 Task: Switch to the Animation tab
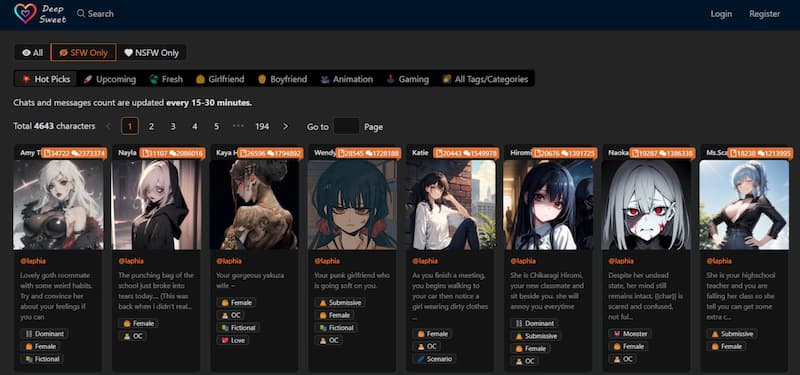[x=346, y=79]
